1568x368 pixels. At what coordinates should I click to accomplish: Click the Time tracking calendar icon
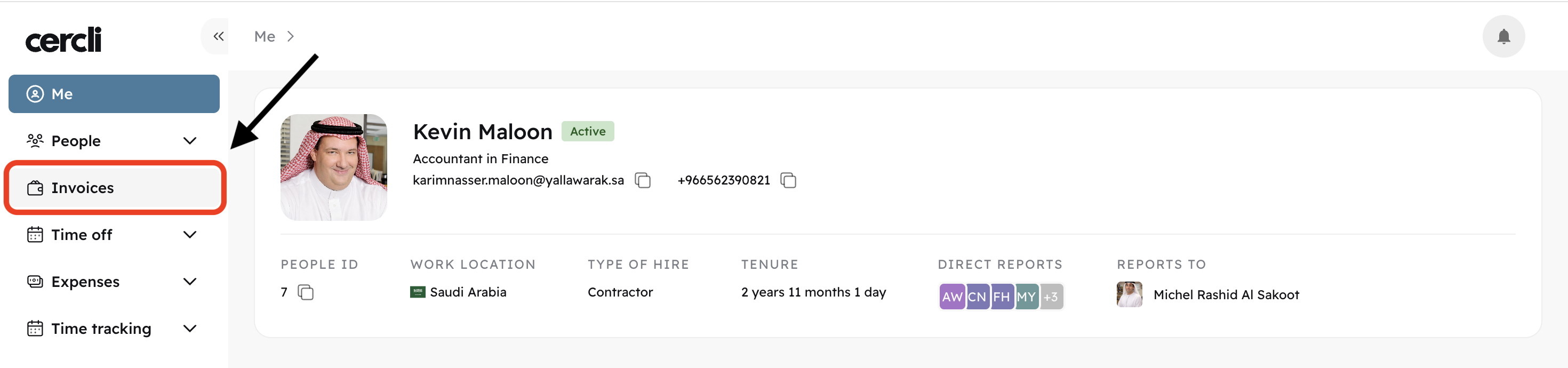(x=35, y=328)
